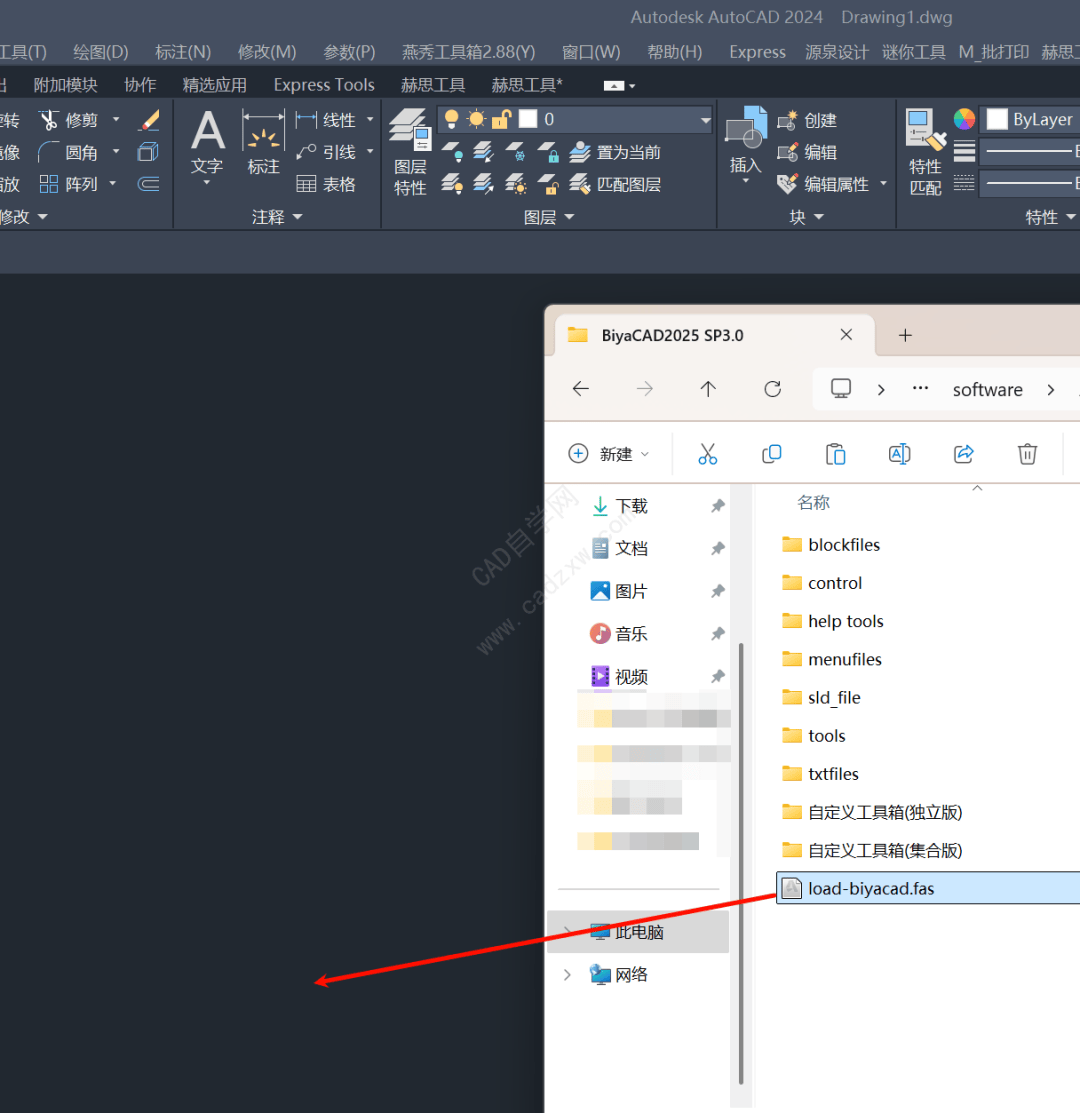The image size is (1080, 1113).
Task: Select the Leader (引线) tool
Action: pos(325,152)
